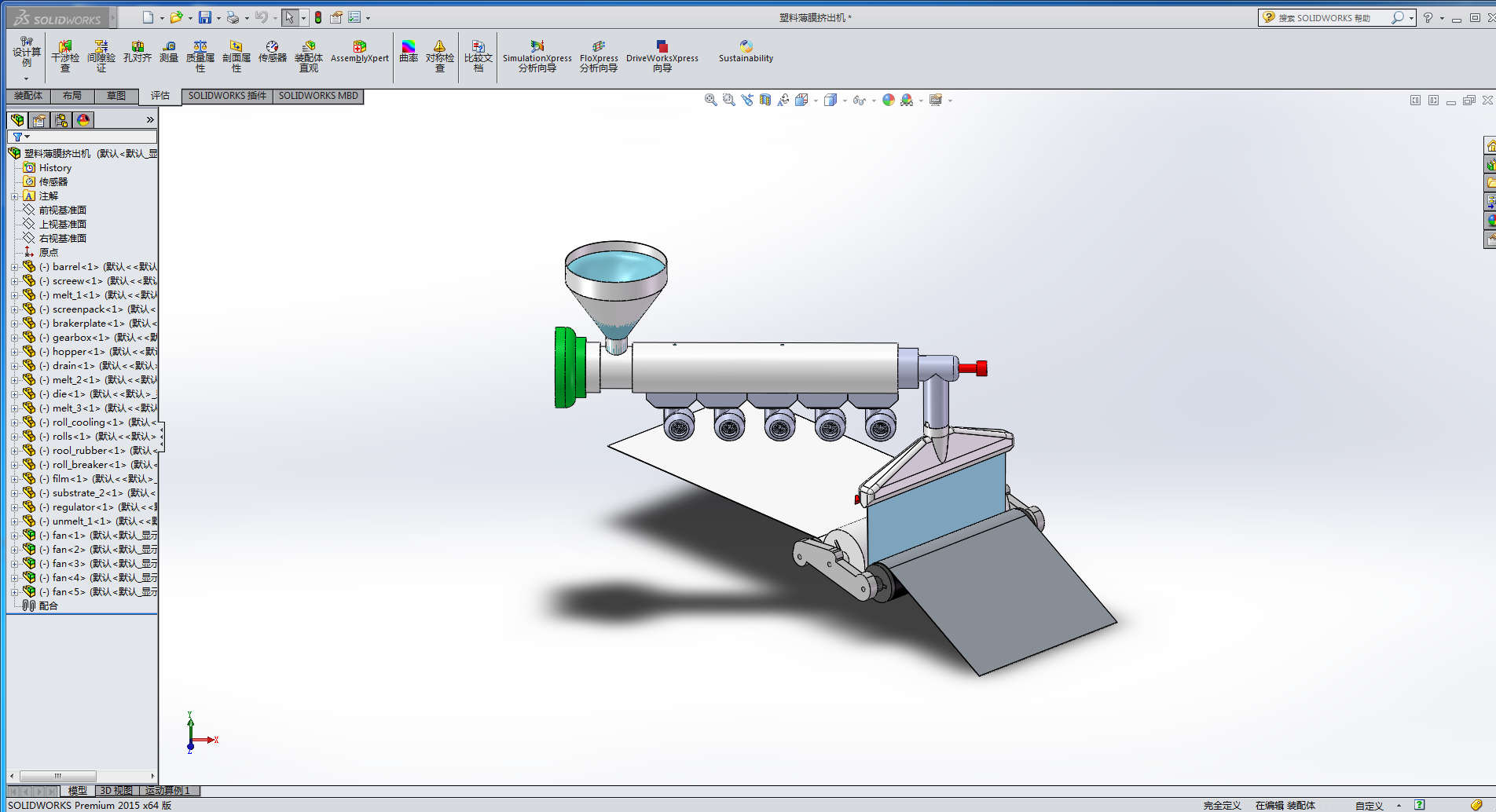The image size is (1496, 812).
Task: Select the 测量 measure tool
Action: coord(169,52)
